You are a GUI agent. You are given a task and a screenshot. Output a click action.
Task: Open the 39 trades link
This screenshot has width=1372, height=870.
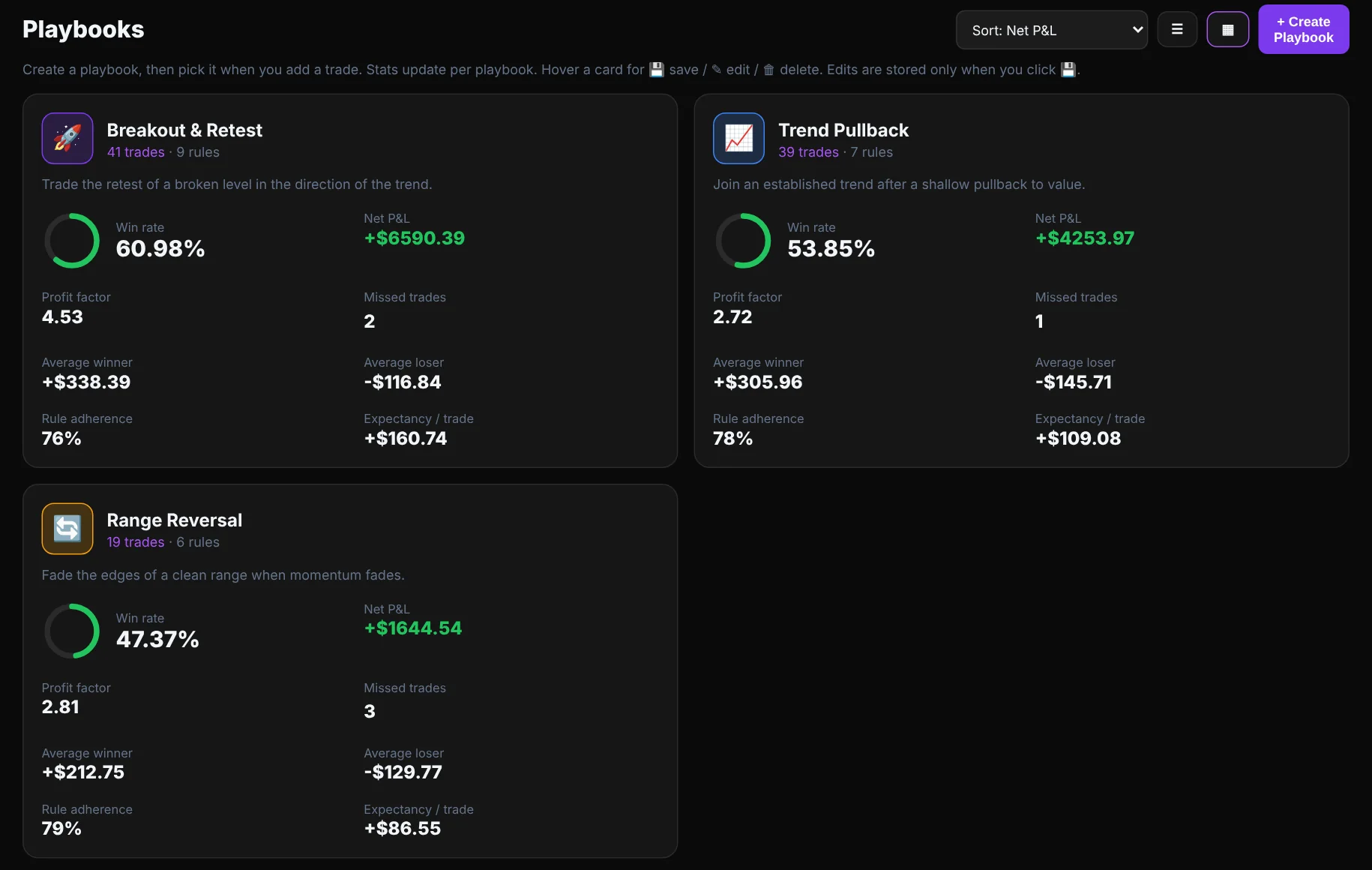click(x=808, y=152)
